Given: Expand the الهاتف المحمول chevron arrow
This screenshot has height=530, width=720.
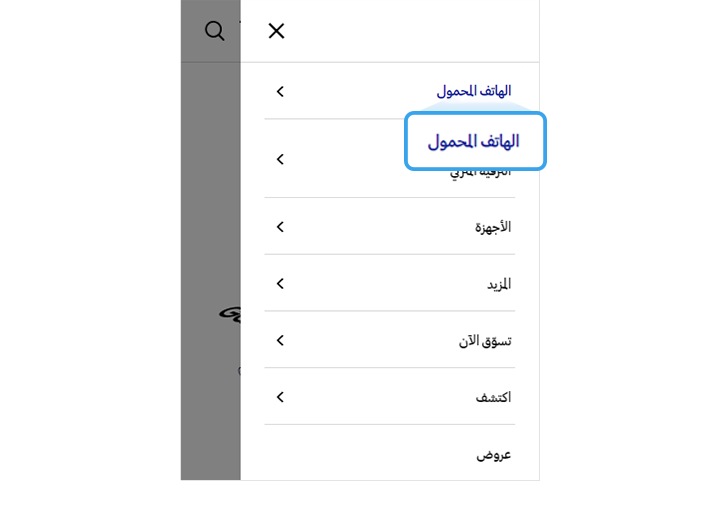Looking at the screenshot, I should [x=280, y=91].
